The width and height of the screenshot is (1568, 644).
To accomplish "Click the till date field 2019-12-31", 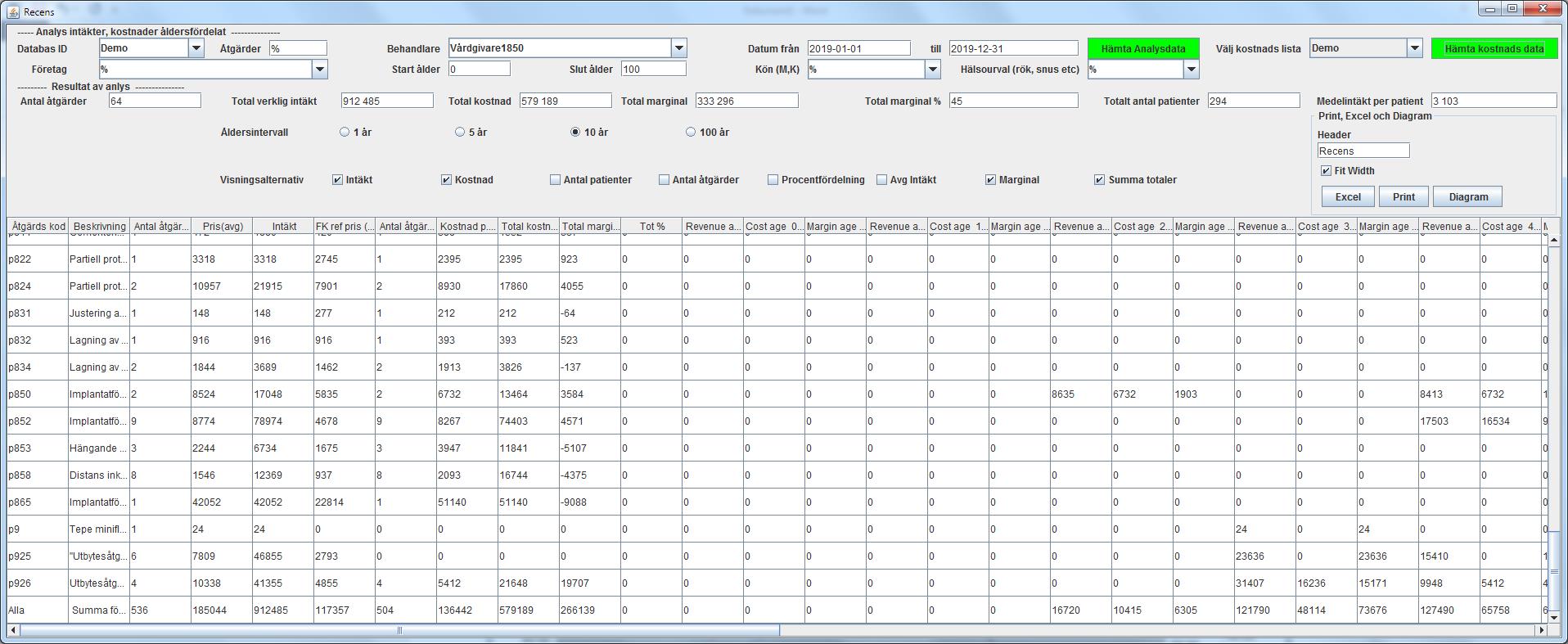I will click(1012, 48).
